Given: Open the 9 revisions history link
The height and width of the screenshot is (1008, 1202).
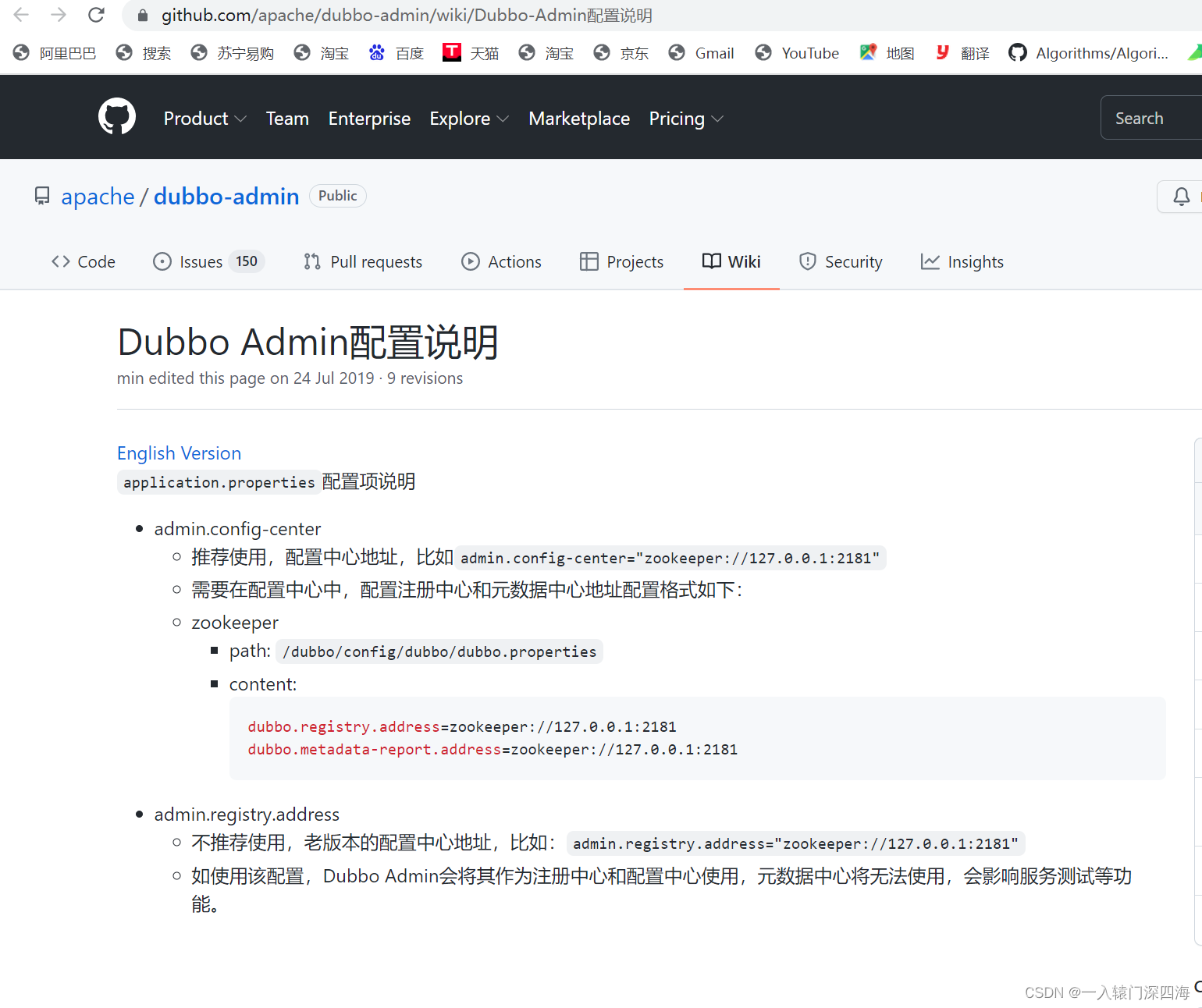Looking at the screenshot, I should 425,378.
